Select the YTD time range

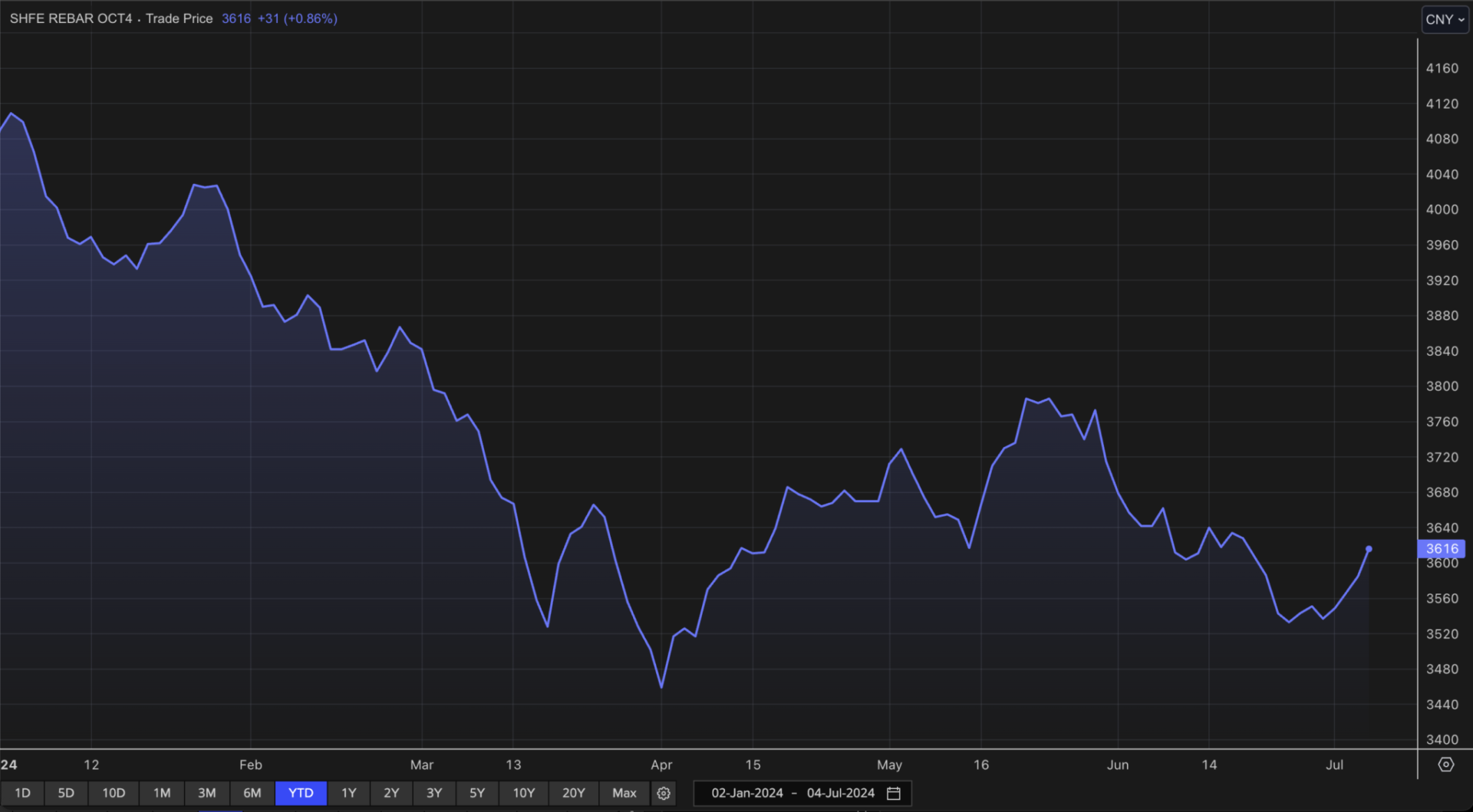point(301,793)
